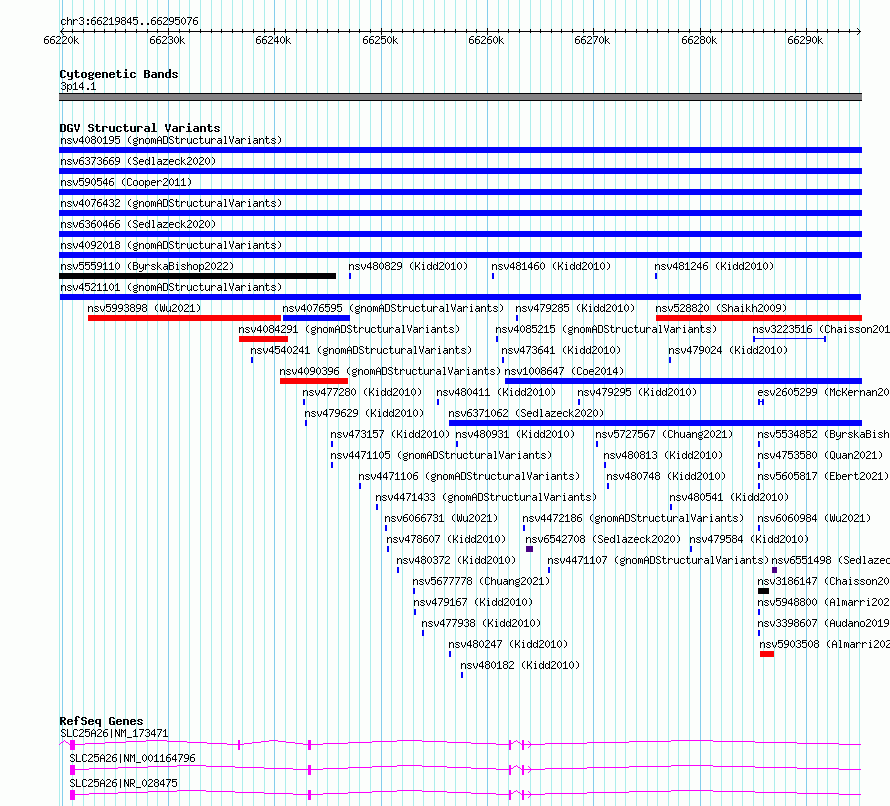Select nsv4471105 gnomAD variant label
This screenshot has height=806, width=890.
[442, 455]
